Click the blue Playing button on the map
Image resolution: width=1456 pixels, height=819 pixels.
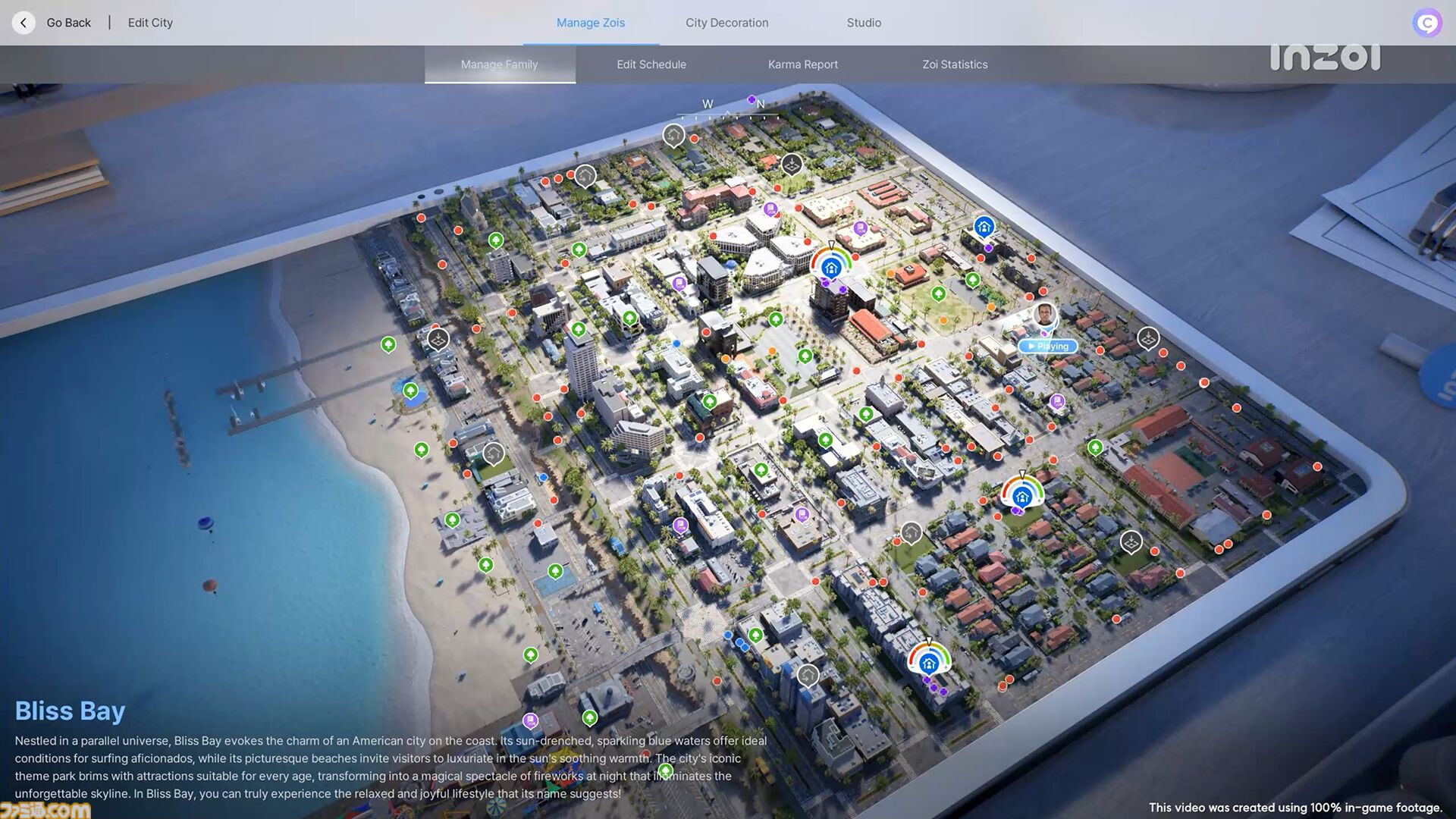pos(1048,347)
